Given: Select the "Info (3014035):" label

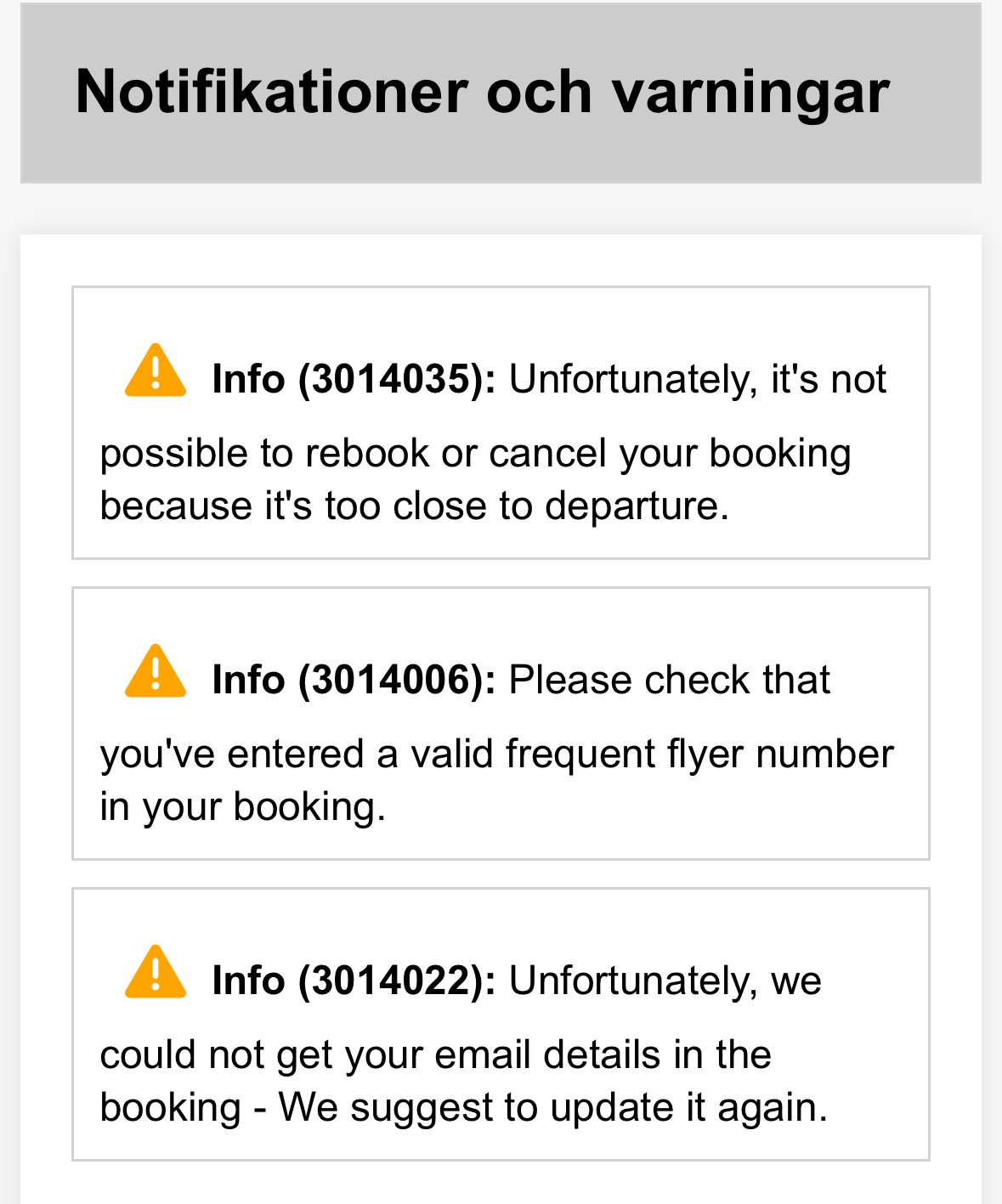Looking at the screenshot, I should tap(354, 379).
